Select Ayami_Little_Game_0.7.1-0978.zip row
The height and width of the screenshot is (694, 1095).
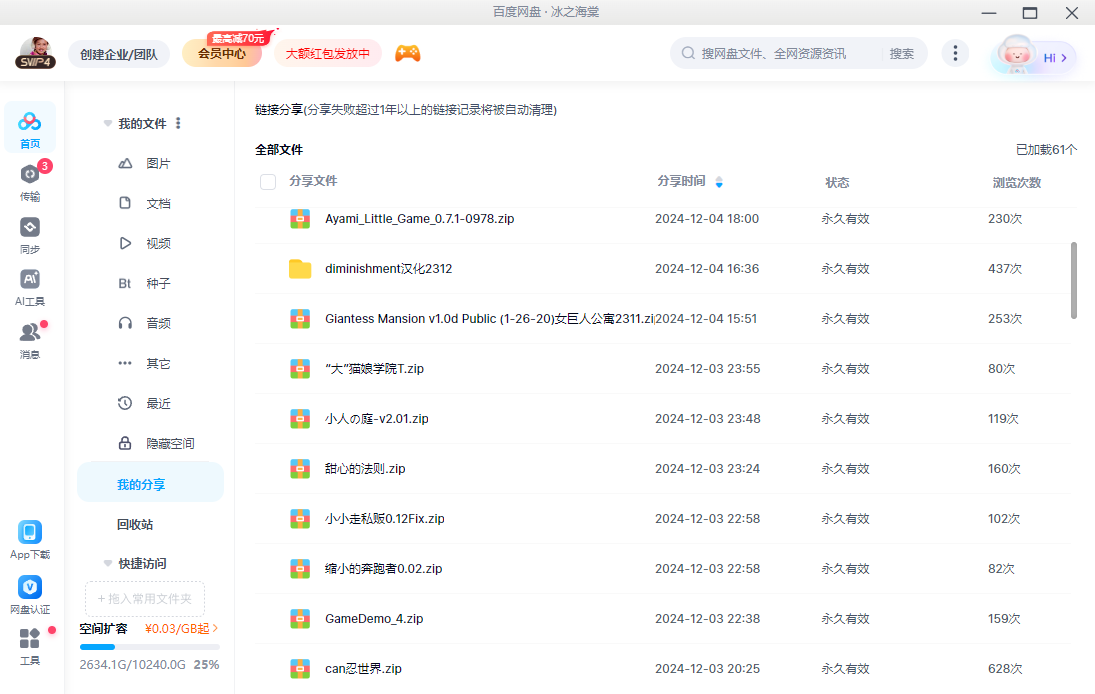coord(662,219)
